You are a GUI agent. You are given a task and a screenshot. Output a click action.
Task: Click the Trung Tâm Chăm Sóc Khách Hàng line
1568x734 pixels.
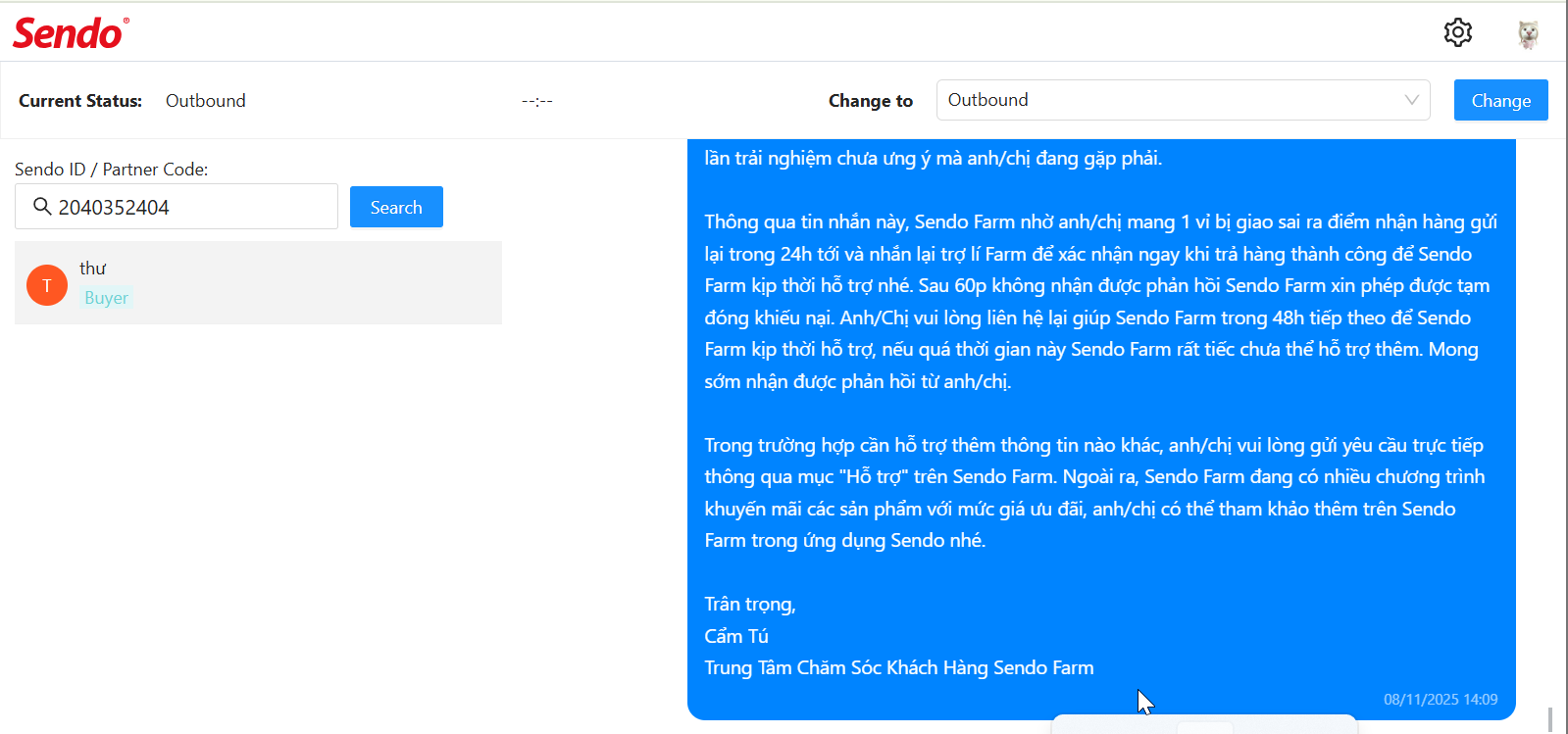pos(899,668)
